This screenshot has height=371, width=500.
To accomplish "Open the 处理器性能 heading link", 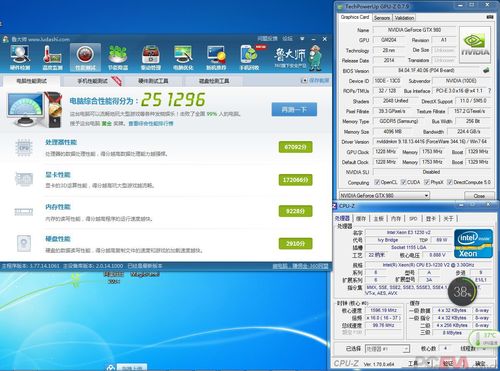I will coord(61,142).
